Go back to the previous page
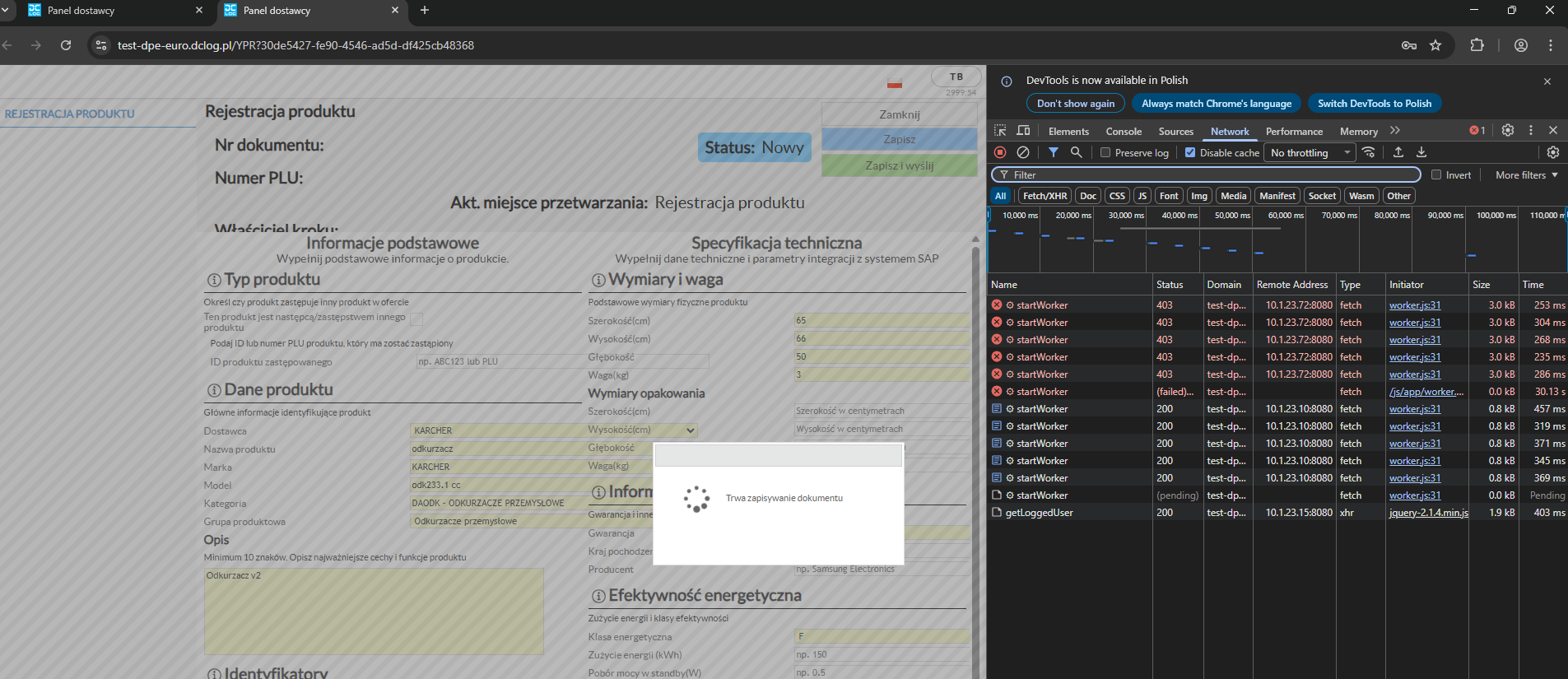The image size is (1568, 679). tap(7, 45)
